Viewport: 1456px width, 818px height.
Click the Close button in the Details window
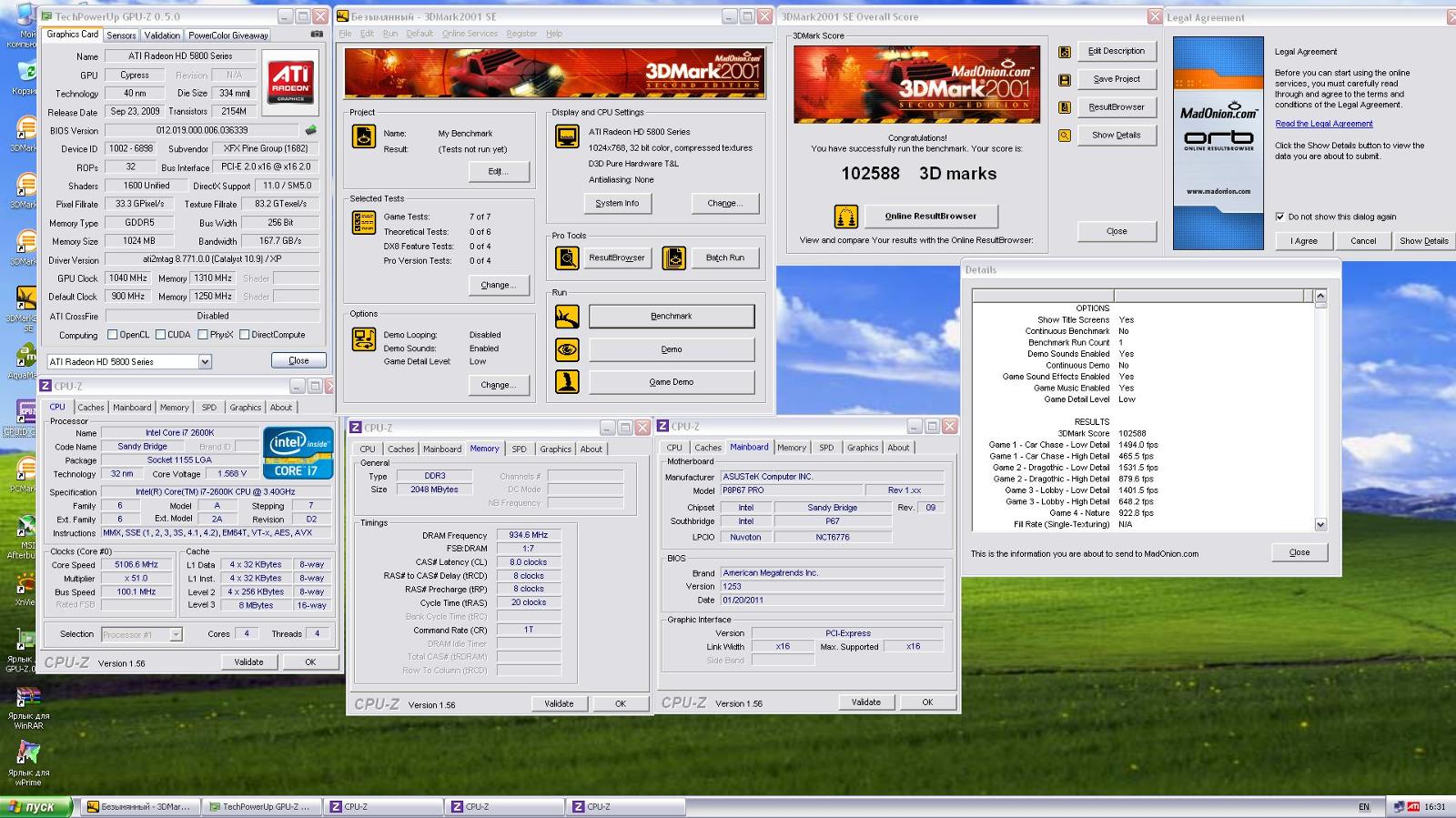(x=1299, y=552)
